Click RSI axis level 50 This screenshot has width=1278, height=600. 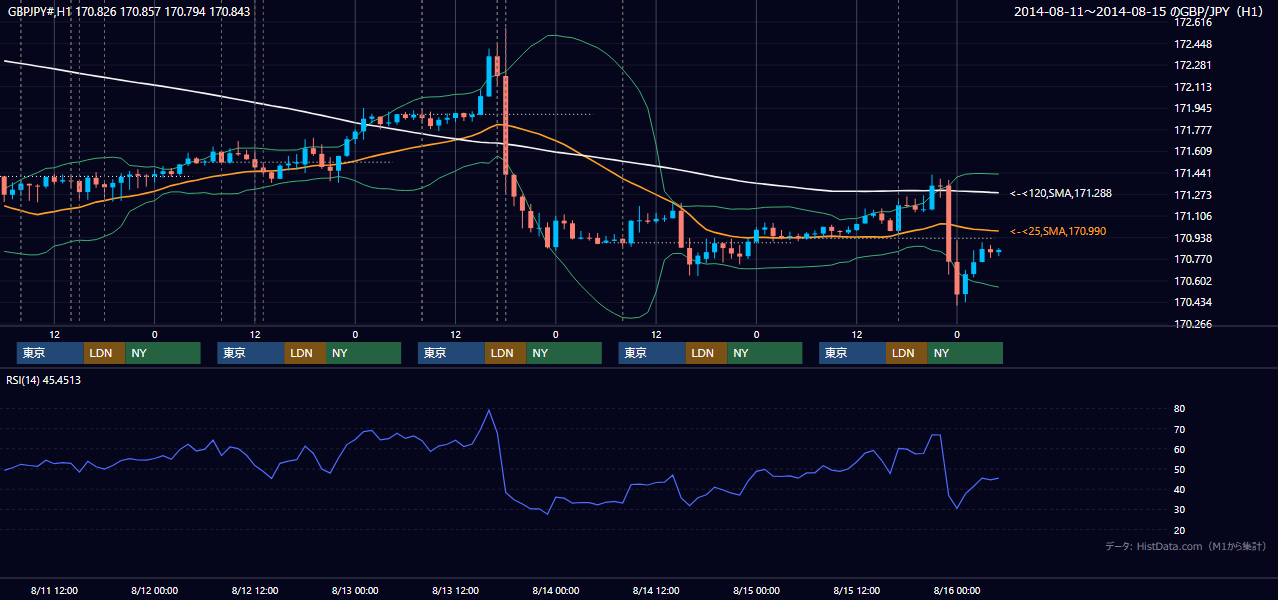tap(1180, 469)
